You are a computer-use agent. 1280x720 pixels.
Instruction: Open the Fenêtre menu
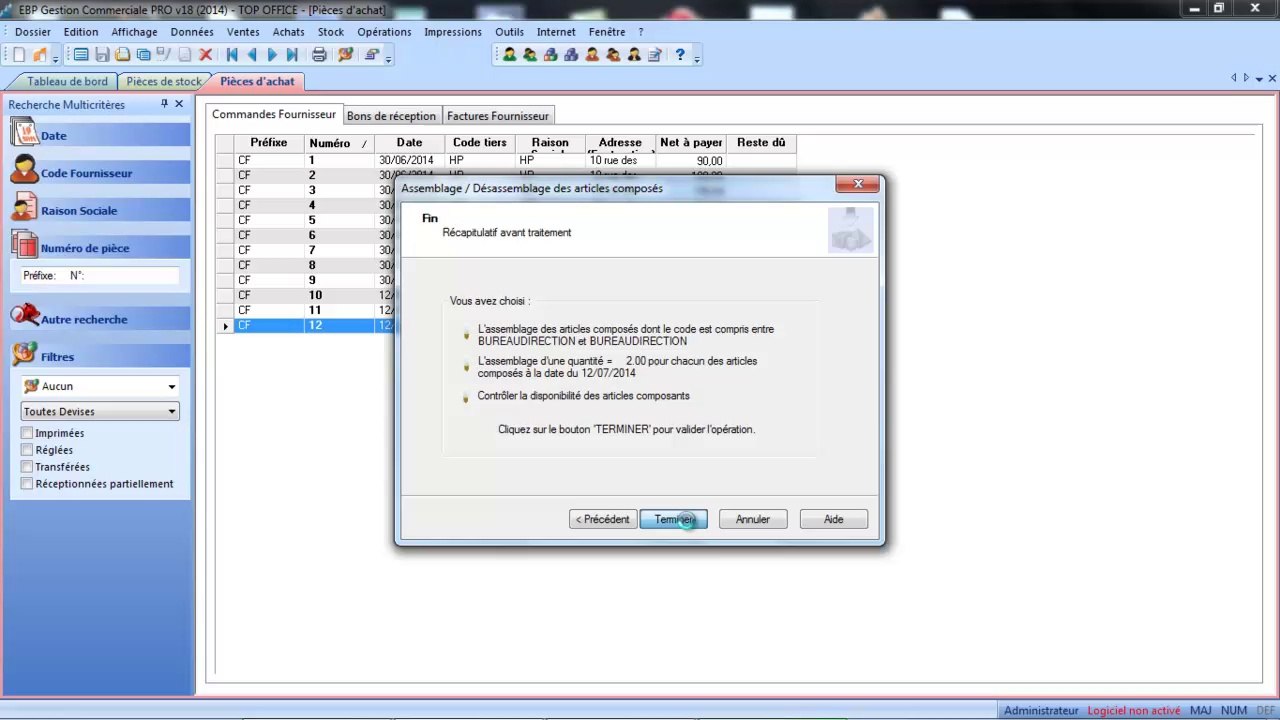tap(607, 32)
